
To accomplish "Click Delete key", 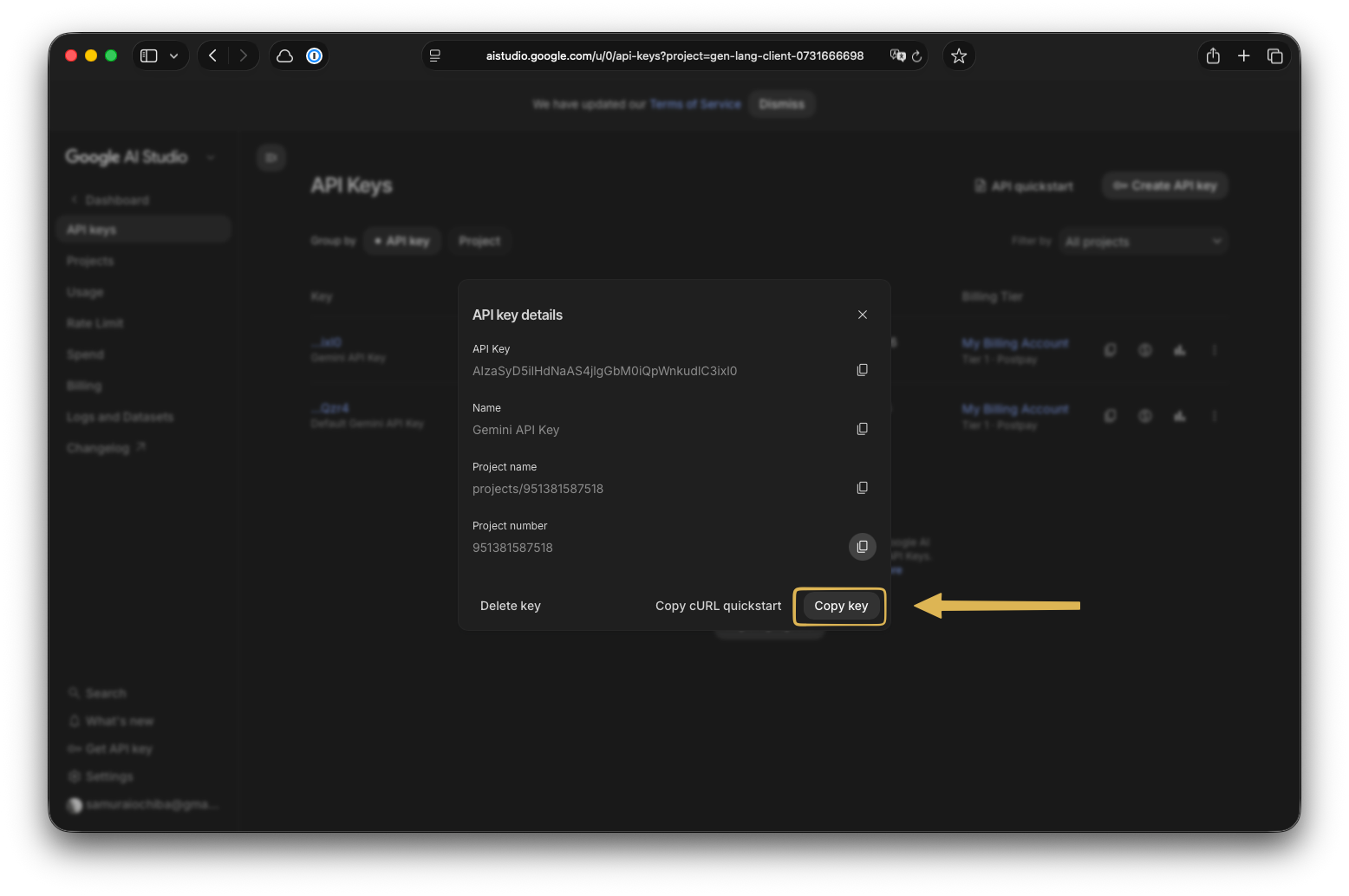I will (x=511, y=606).
